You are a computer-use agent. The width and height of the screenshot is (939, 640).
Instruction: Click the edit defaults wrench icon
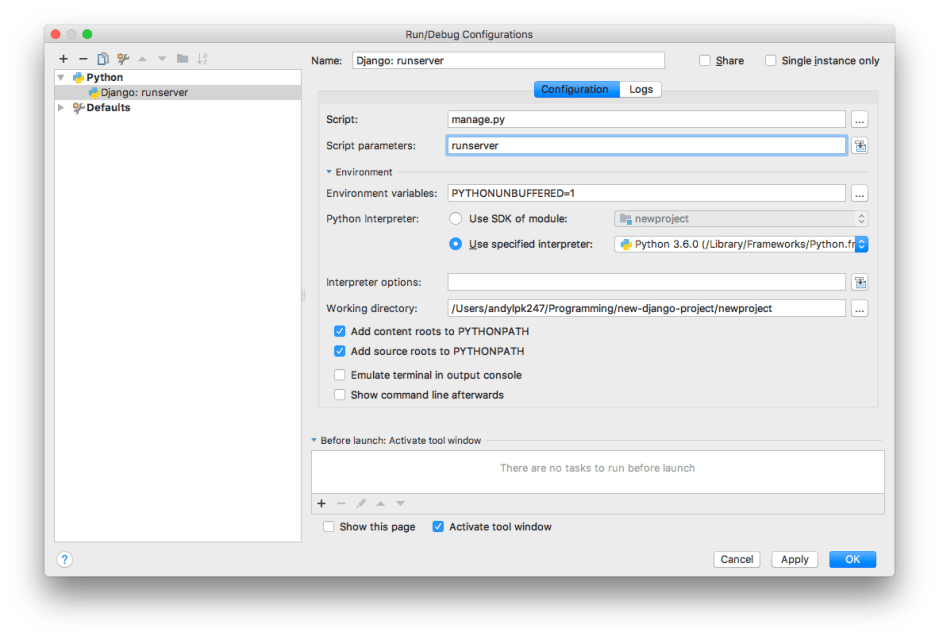pyautogui.click(x=123, y=59)
